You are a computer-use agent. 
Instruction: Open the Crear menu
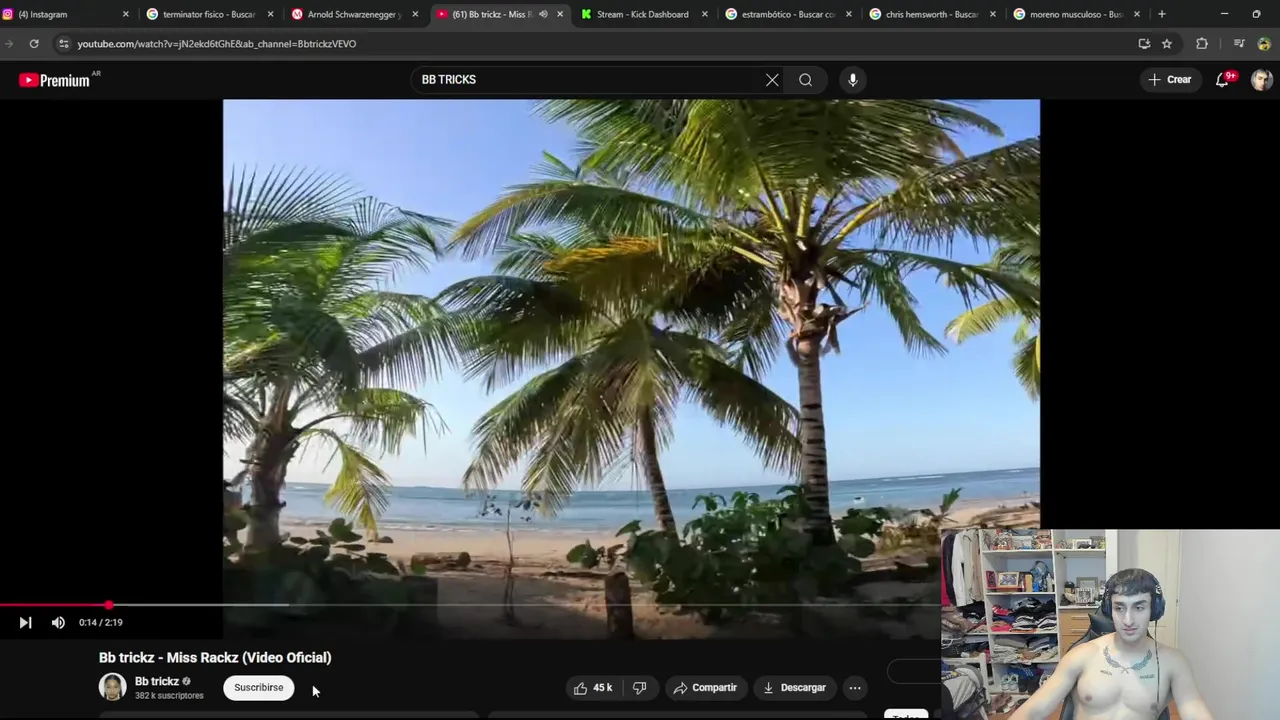[1170, 80]
